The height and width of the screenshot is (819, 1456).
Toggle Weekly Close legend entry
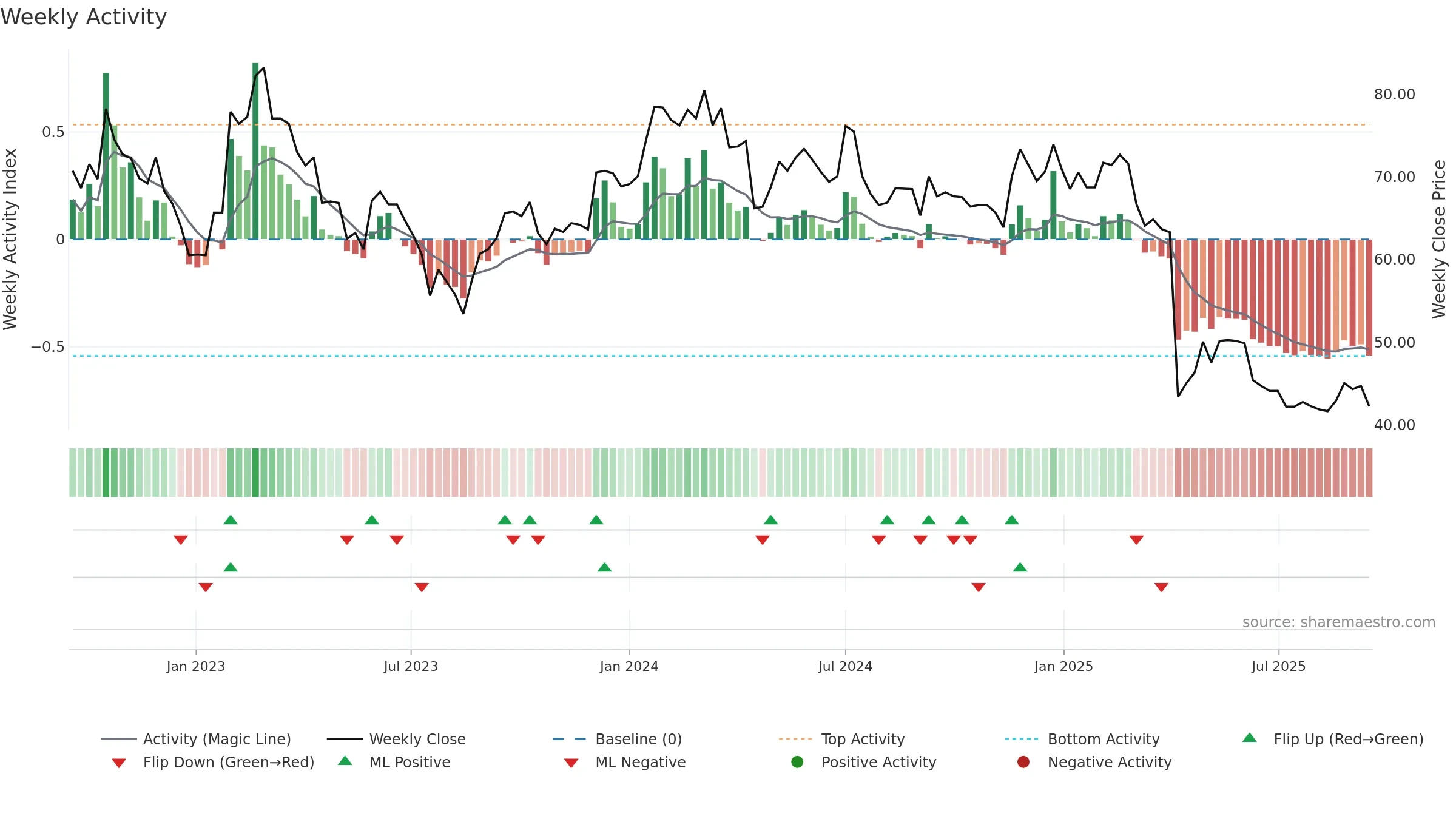pyautogui.click(x=396, y=739)
